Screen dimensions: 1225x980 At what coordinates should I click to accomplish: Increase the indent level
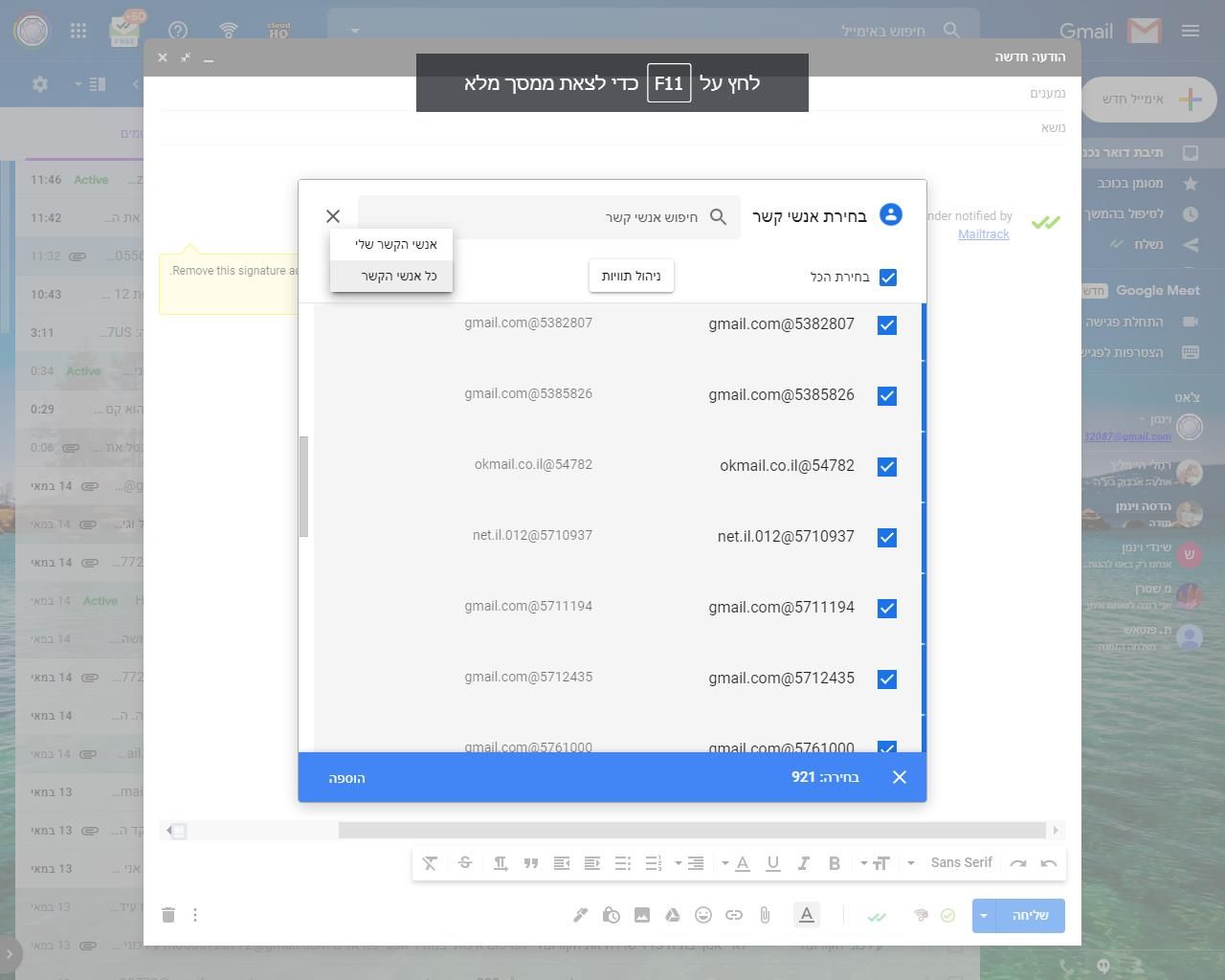[x=562, y=863]
